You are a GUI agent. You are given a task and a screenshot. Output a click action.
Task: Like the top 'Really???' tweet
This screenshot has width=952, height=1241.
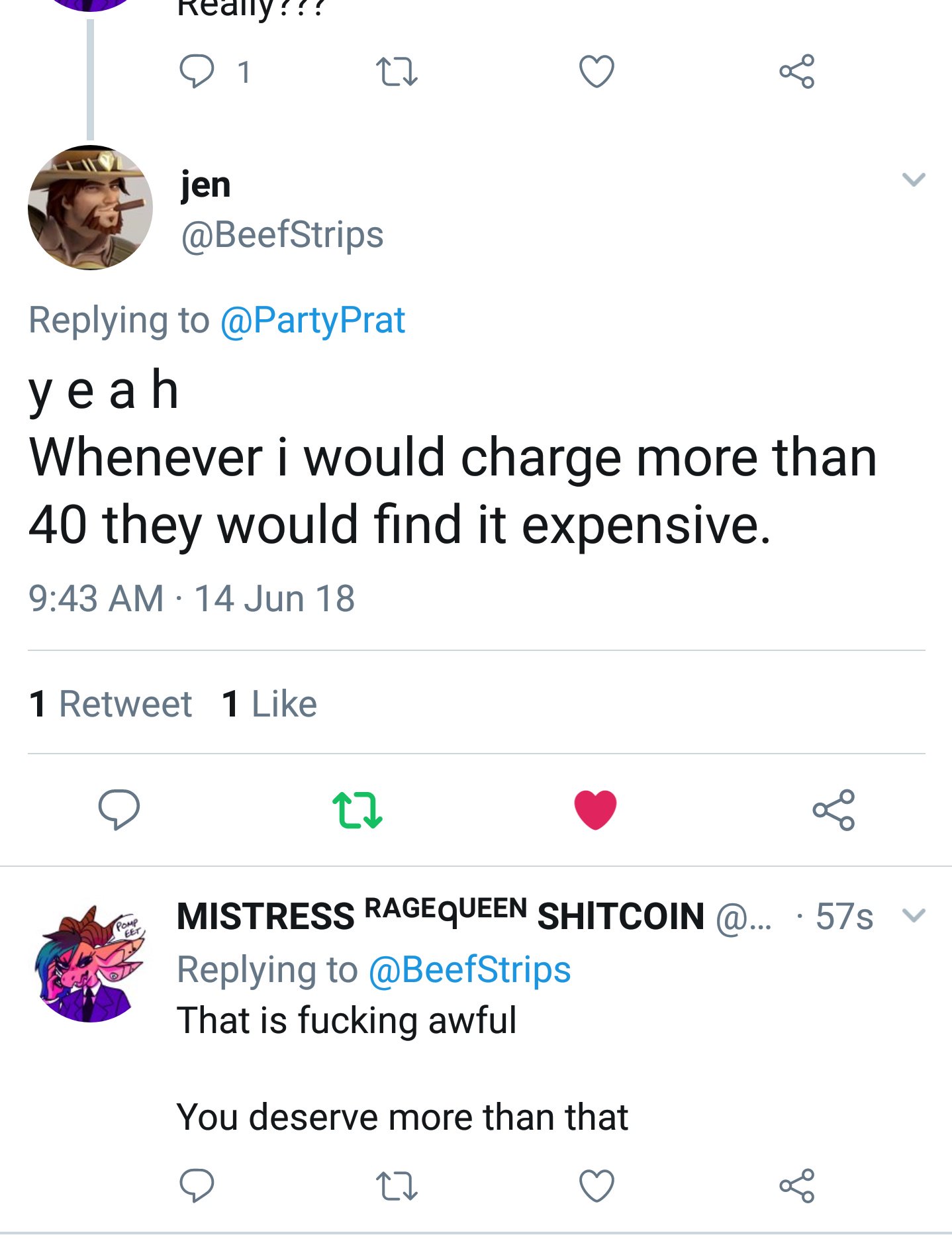pyautogui.click(x=596, y=72)
